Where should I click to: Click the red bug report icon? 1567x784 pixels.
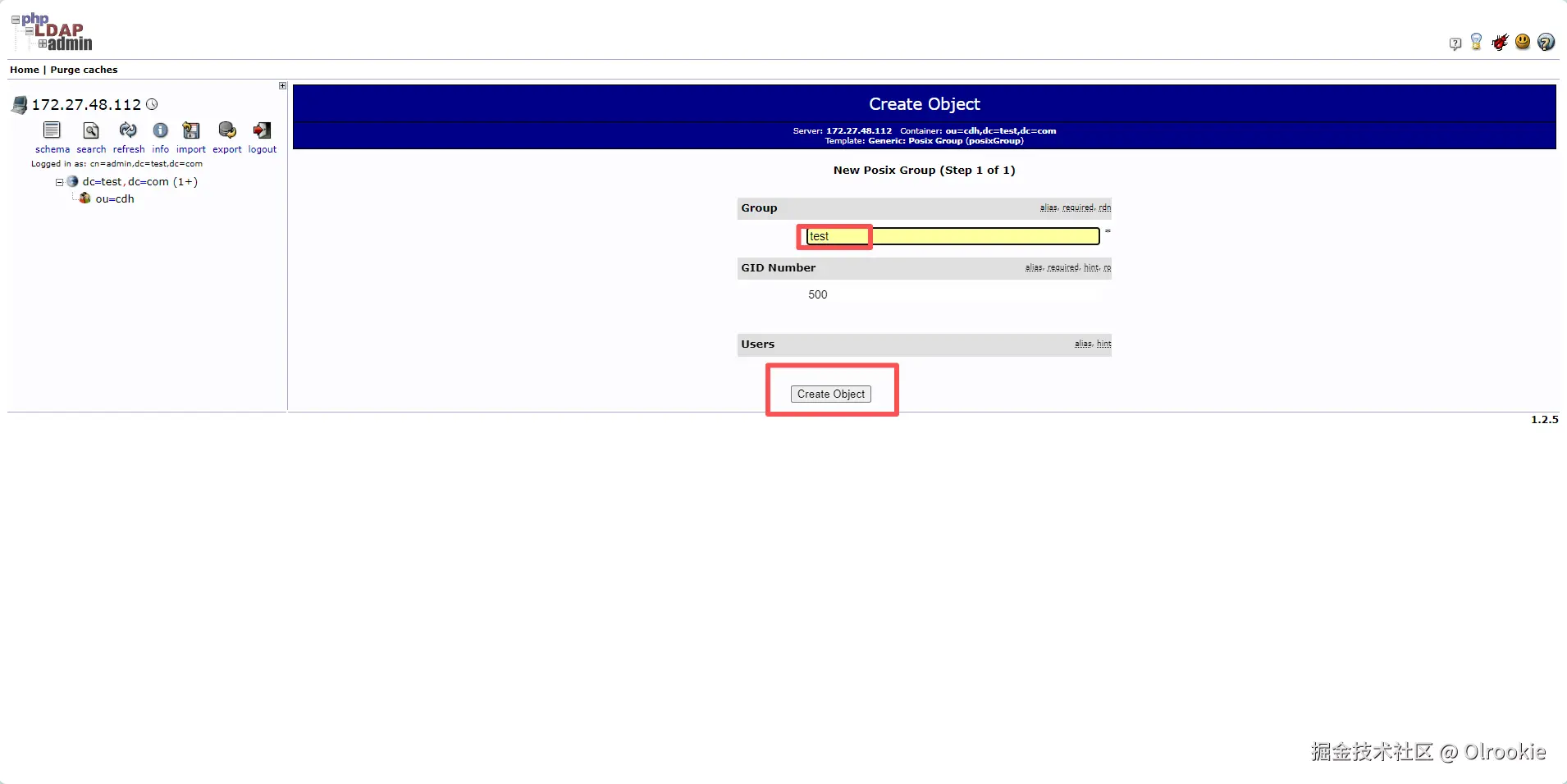pyautogui.click(x=1500, y=43)
